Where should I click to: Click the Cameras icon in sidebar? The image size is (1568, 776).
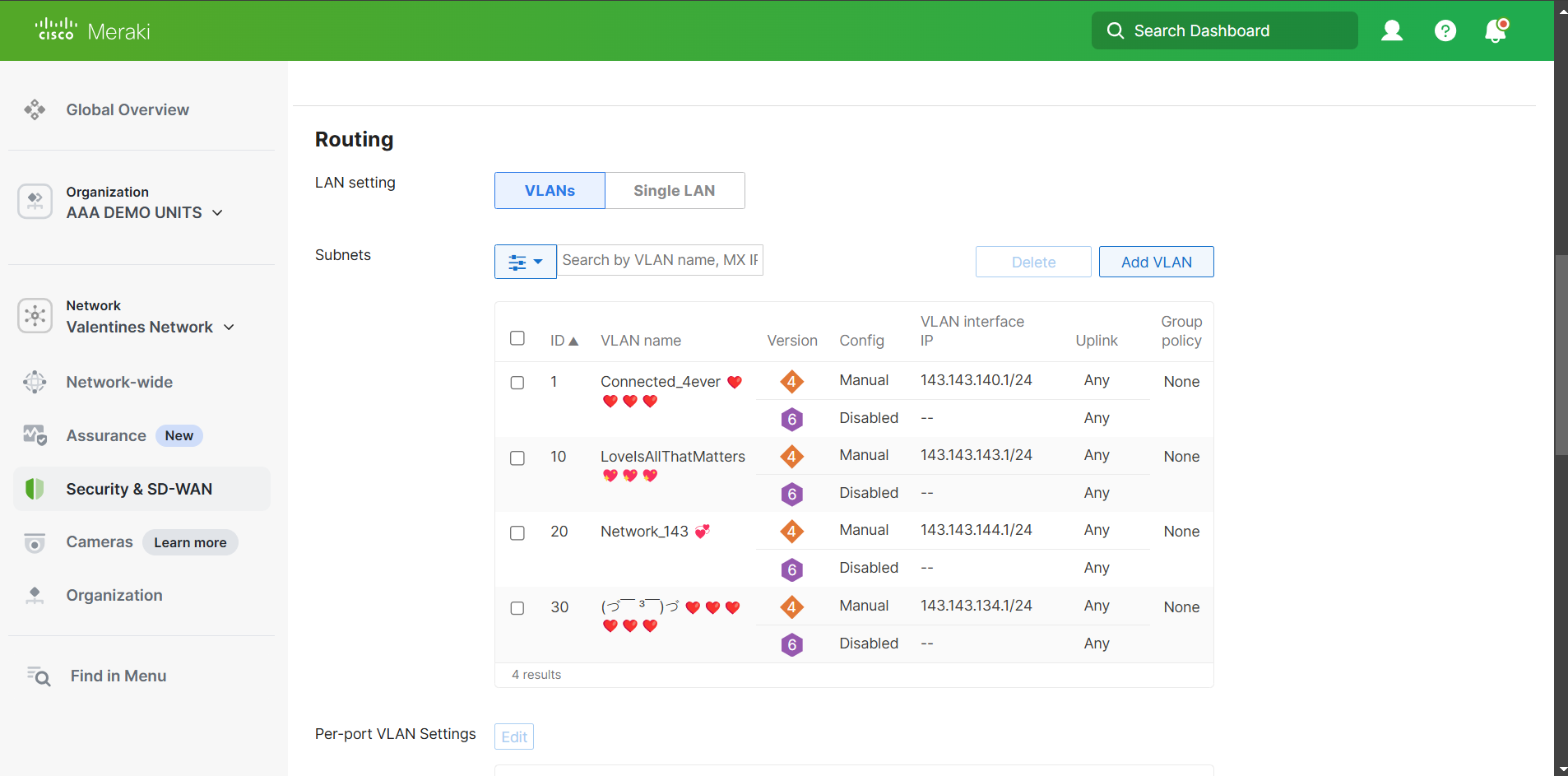(x=34, y=542)
